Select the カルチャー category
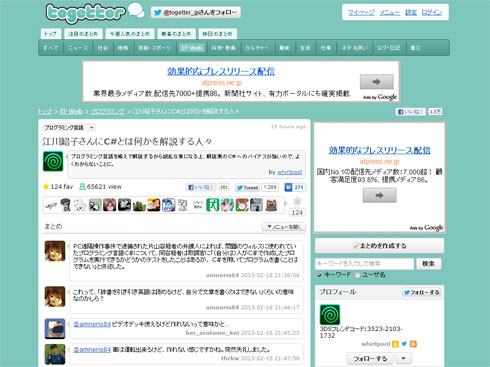The height and width of the screenshot is (367, 490). [257, 48]
